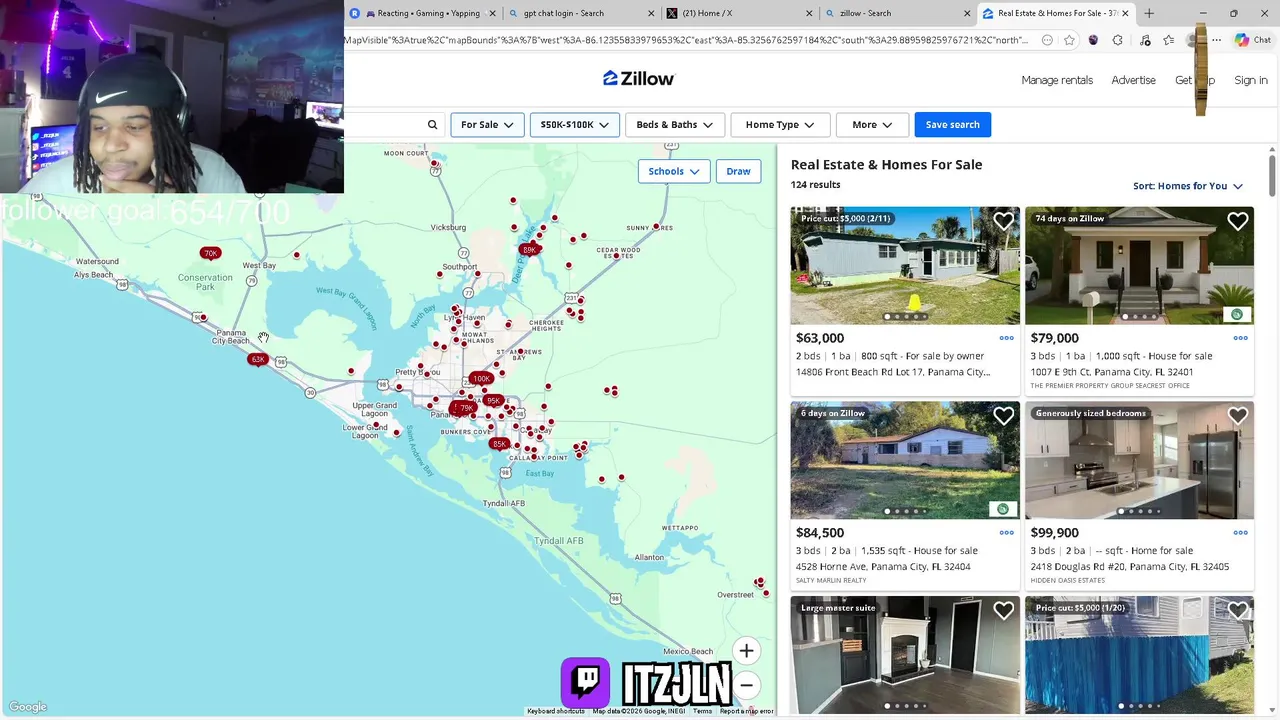Open Manage rentals link
This screenshot has height=720, width=1280.
1057,80
